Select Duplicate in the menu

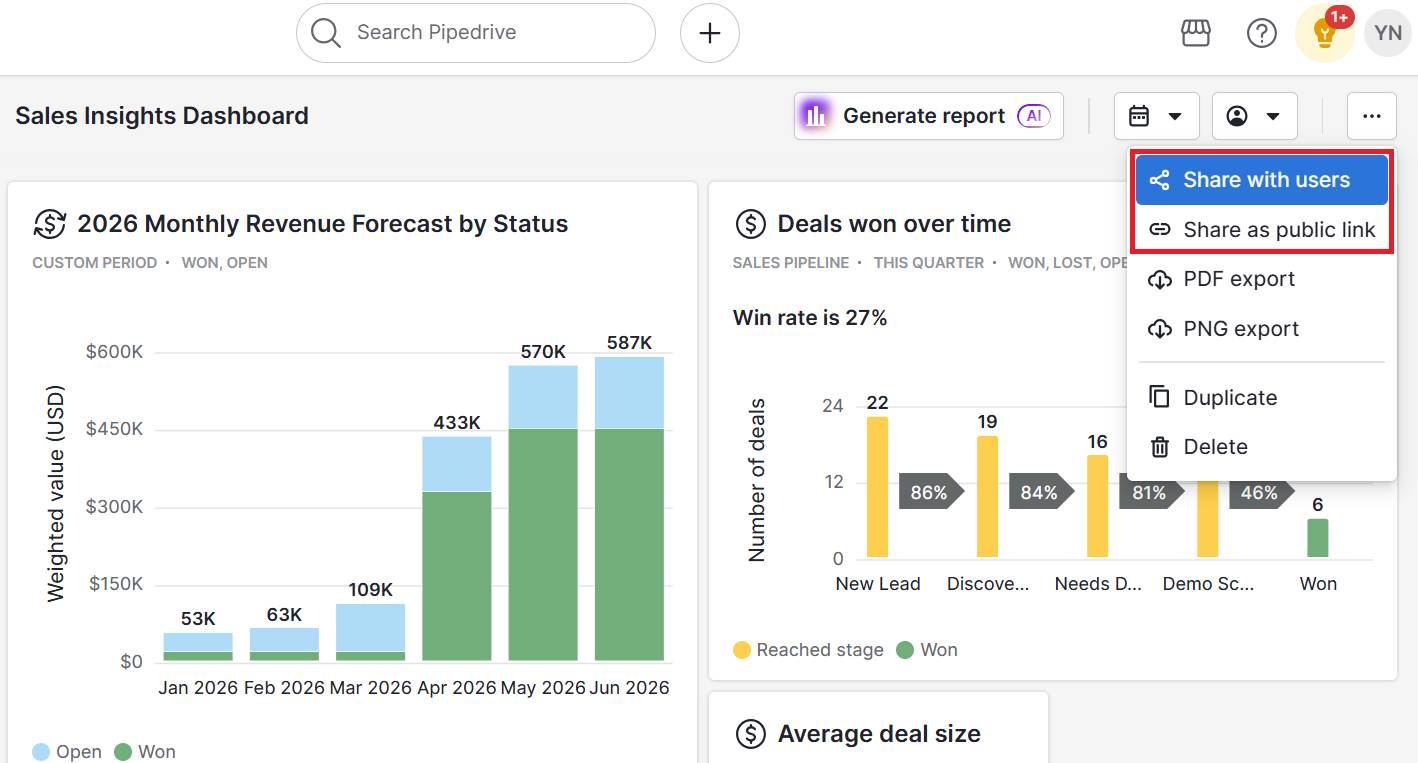point(1262,397)
